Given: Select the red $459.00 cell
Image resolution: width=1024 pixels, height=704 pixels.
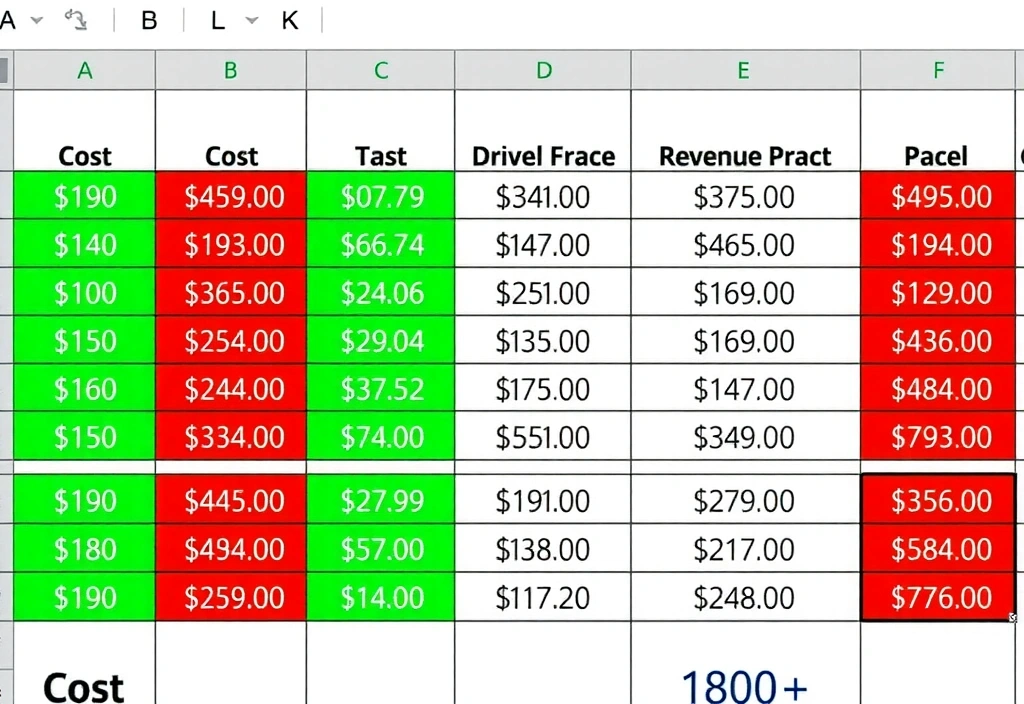Looking at the screenshot, I should pyautogui.click(x=231, y=197).
